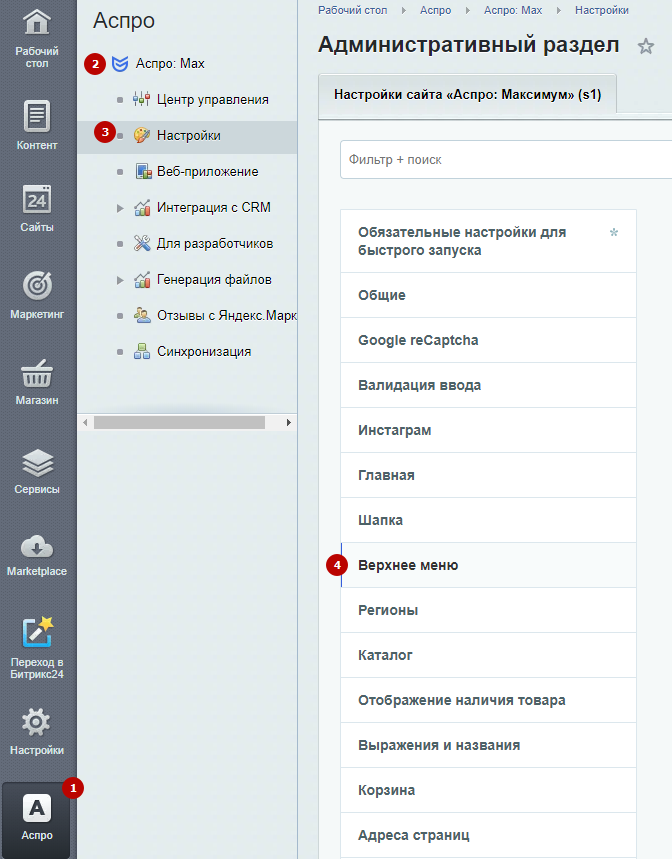
Task: Open the Общие settings section
Action: [488, 295]
